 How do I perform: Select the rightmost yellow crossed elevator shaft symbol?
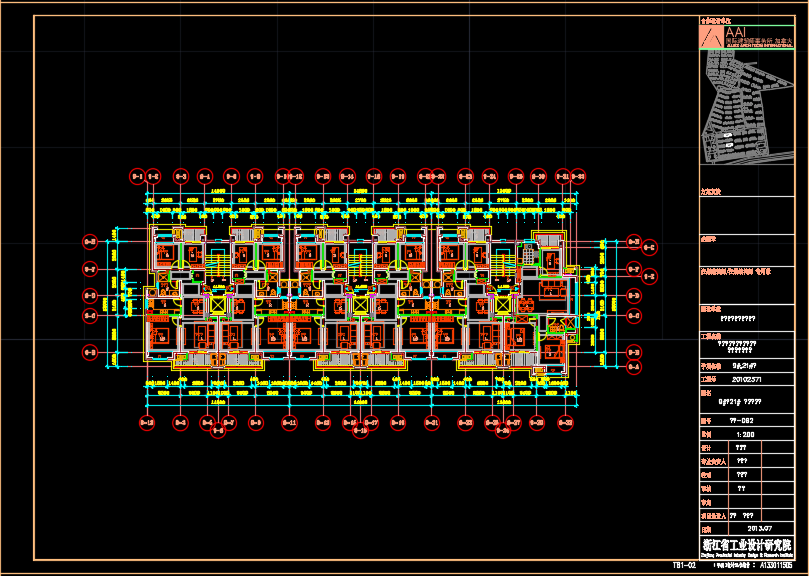(503, 305)
